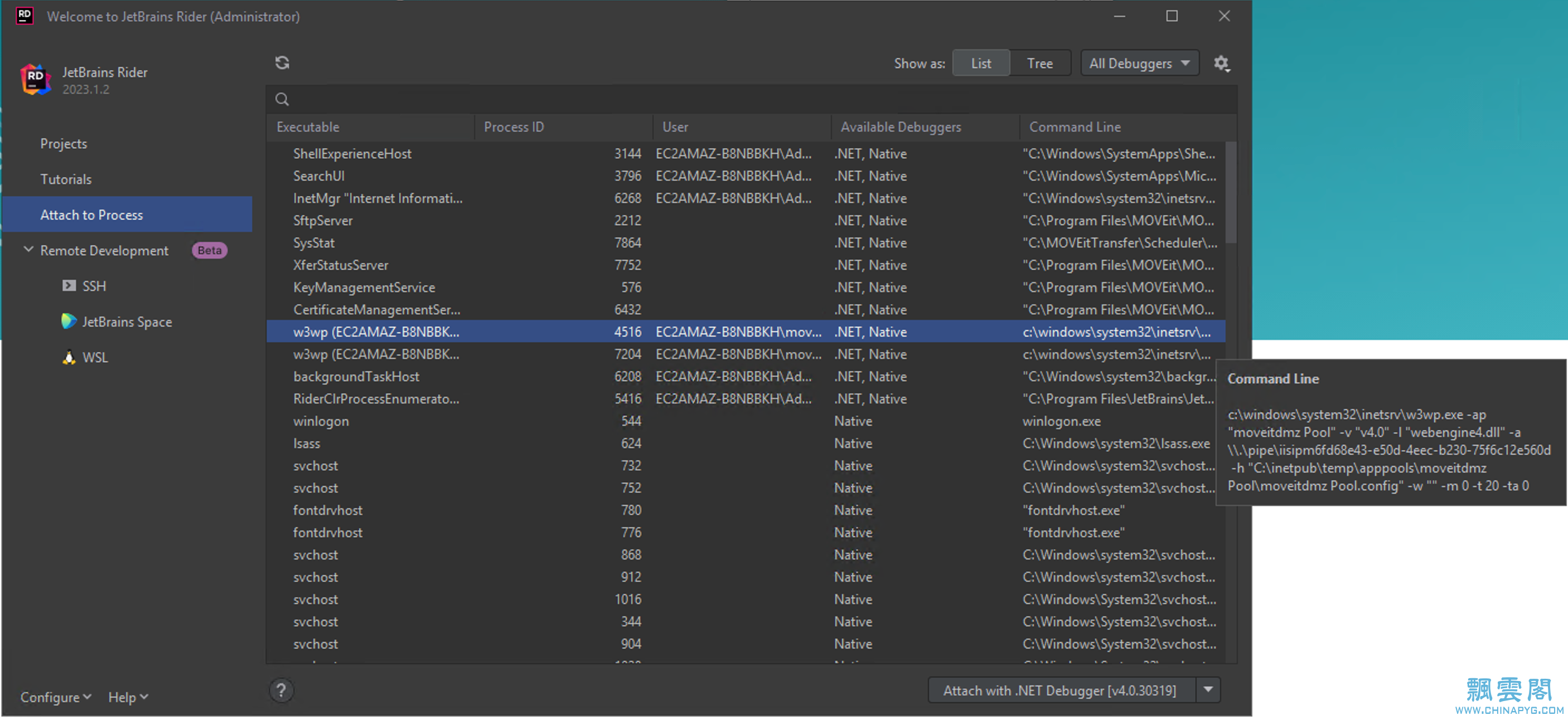Sort by User column header

tap(742, 127)
